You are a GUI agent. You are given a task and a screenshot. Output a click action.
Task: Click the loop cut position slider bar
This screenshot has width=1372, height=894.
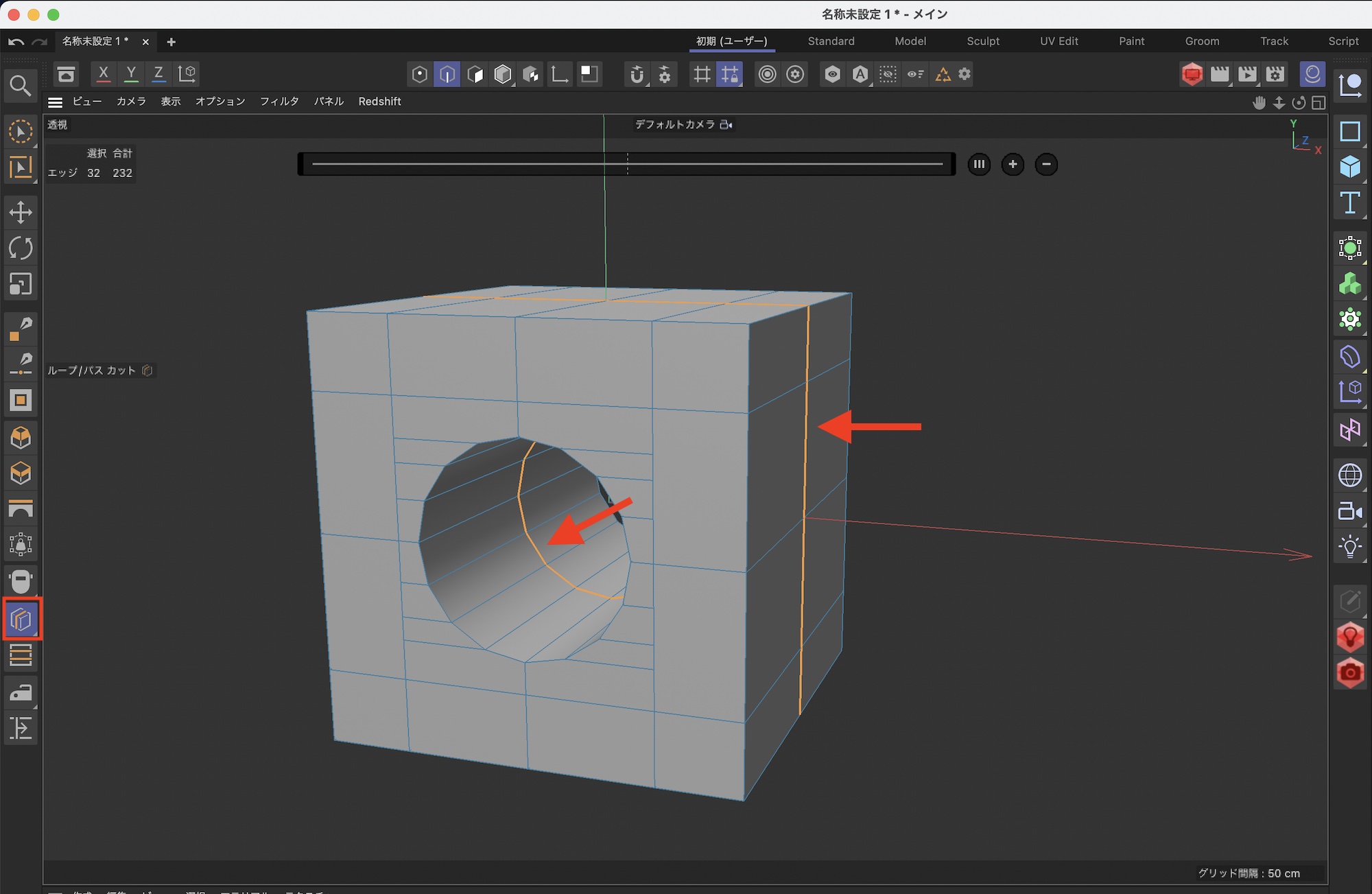(627, 164)
